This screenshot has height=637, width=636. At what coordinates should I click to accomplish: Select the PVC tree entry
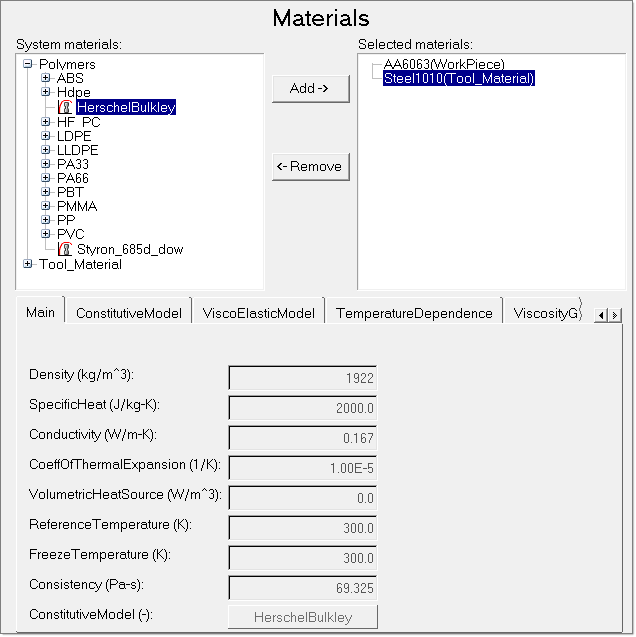(71, 234)
